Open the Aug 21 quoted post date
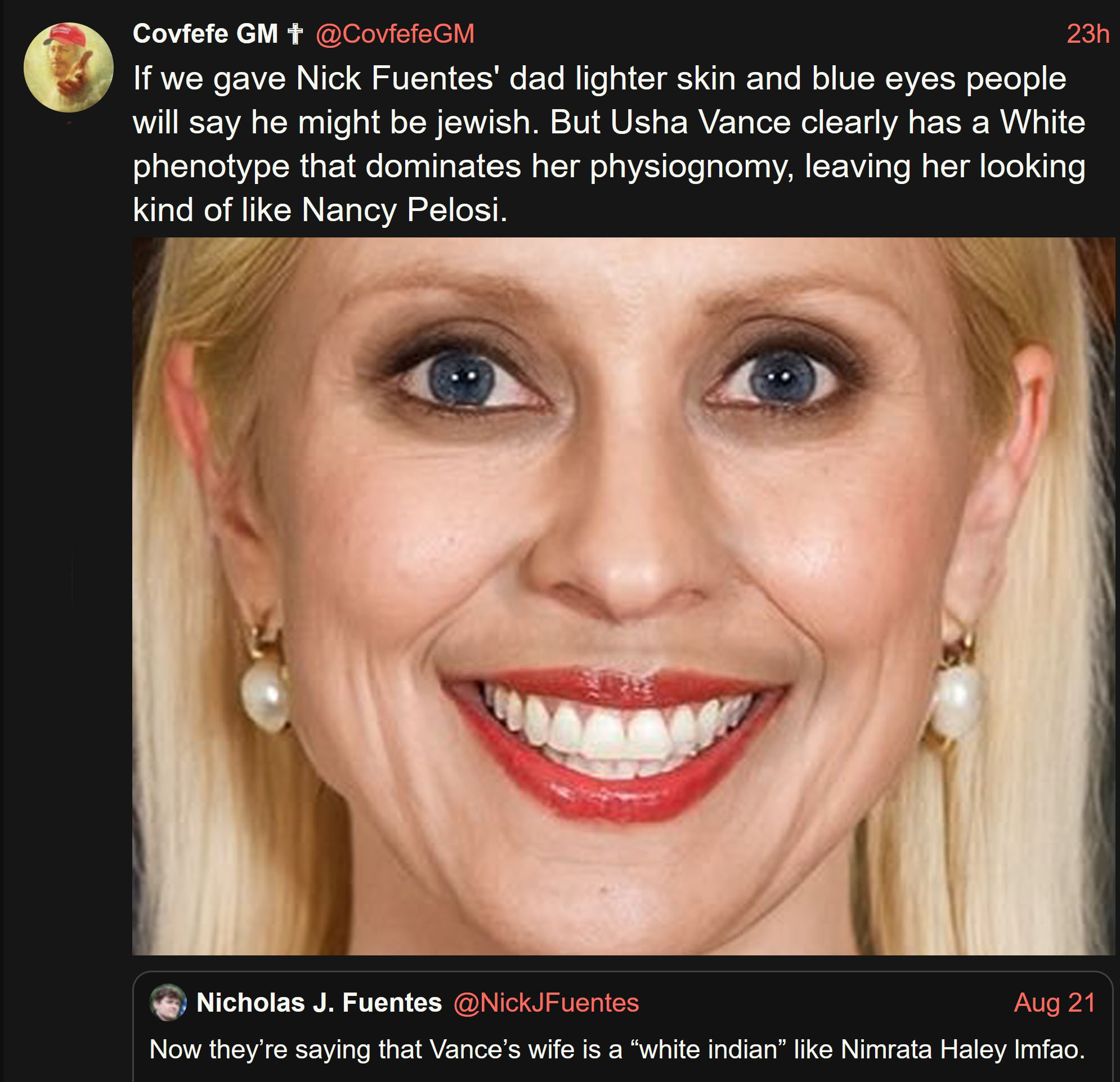The height and width of the screenshot is (1082, 1120). (1054, 1003)
